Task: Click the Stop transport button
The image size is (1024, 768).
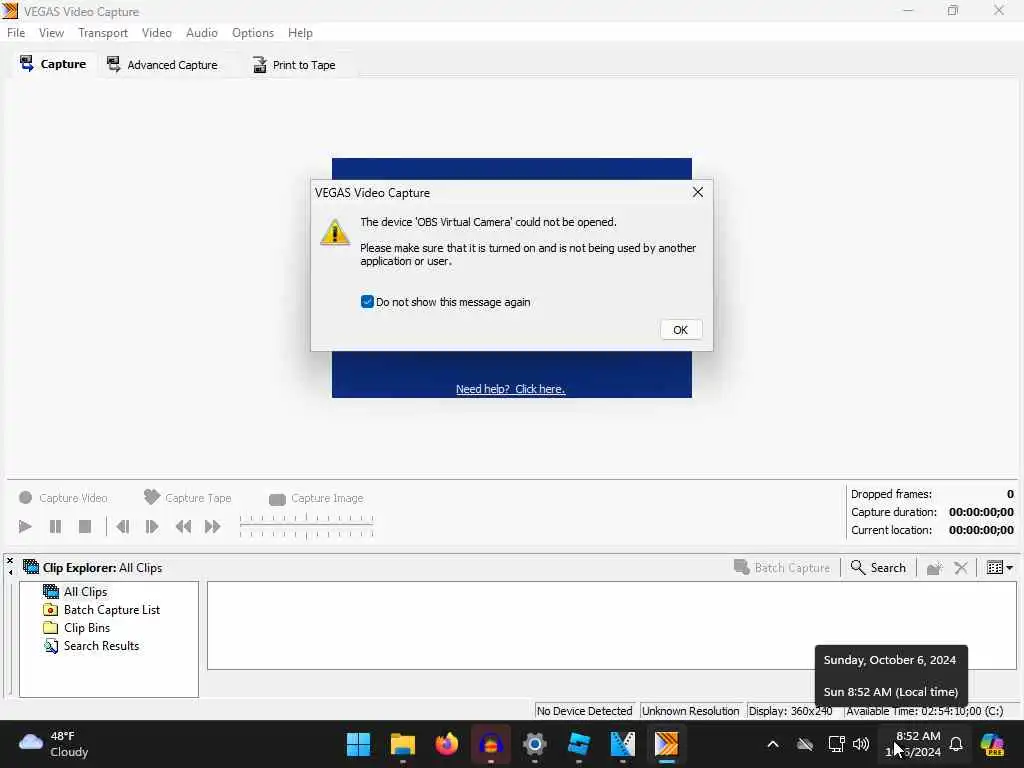Action: pos(85,526)
